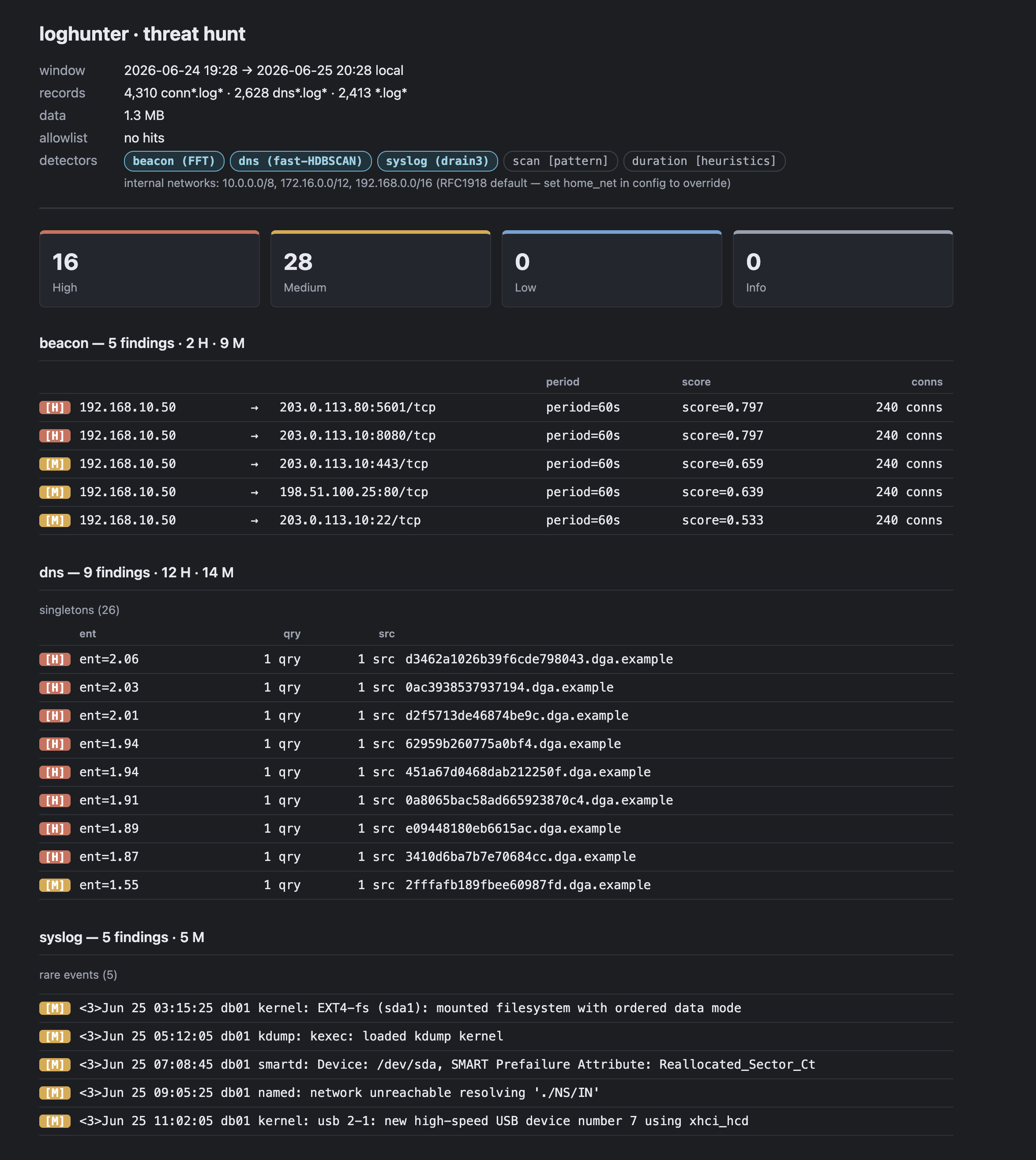Click the dns (fast-HDBSCAN) detector chip

point(300,161)
